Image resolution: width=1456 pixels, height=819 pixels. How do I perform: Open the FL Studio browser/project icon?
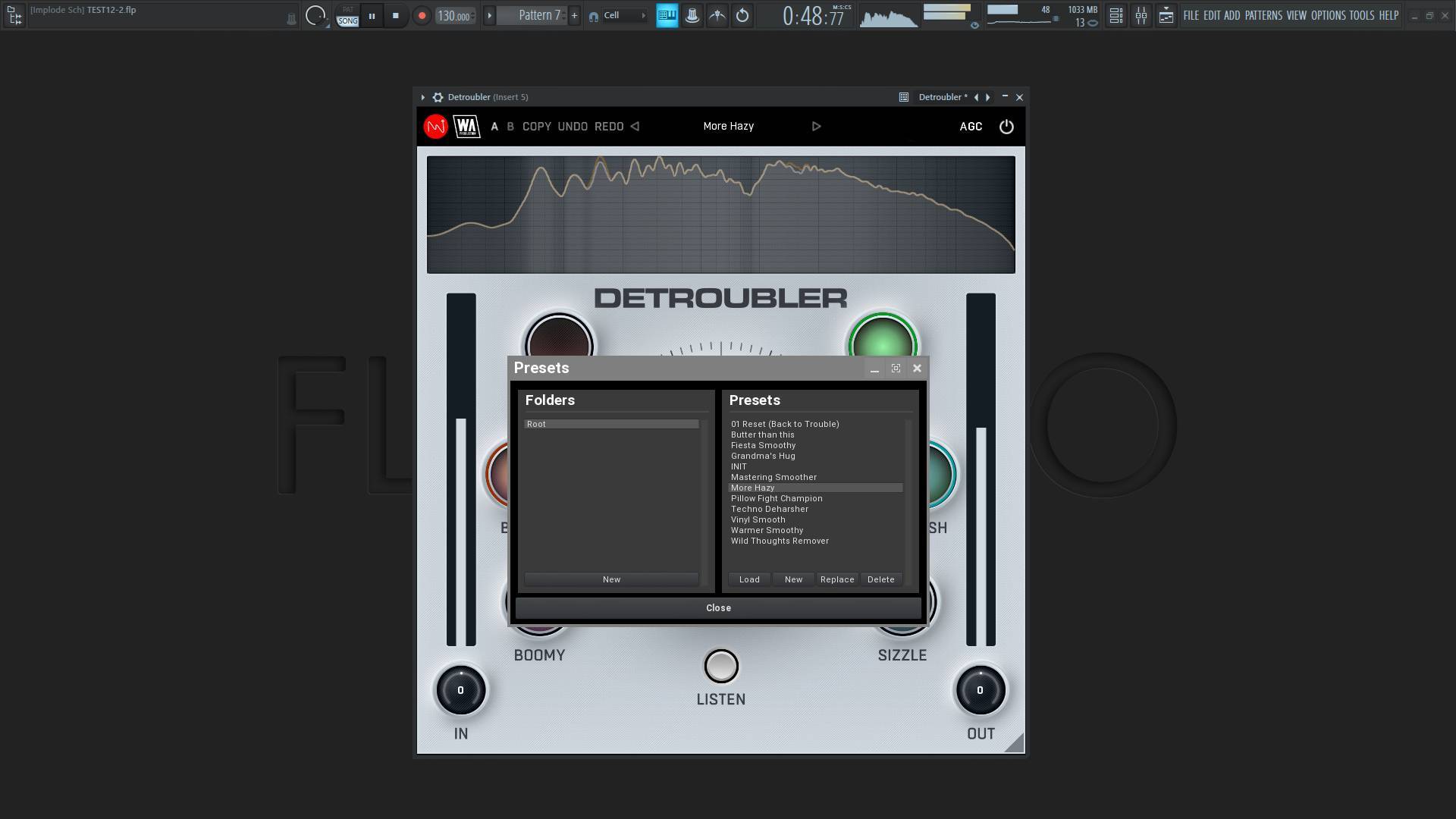[14, 15]
